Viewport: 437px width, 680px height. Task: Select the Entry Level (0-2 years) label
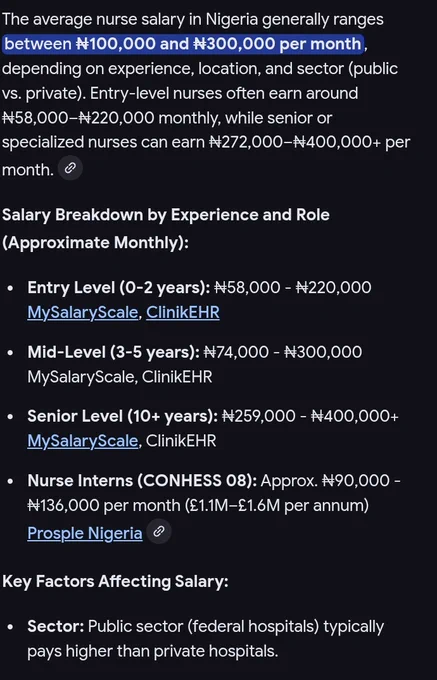coord(119,287)
